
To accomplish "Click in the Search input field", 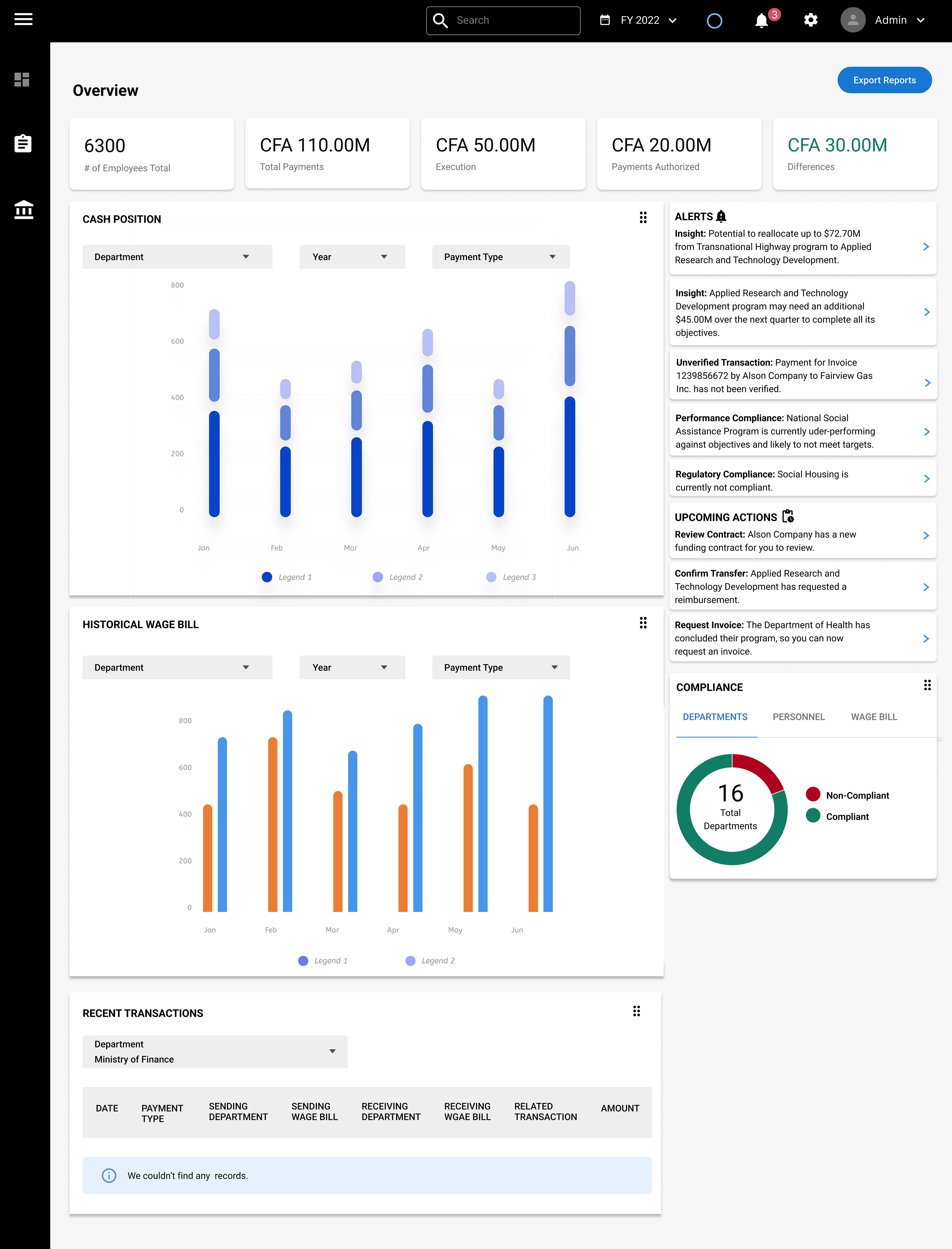I will (503, 20).
